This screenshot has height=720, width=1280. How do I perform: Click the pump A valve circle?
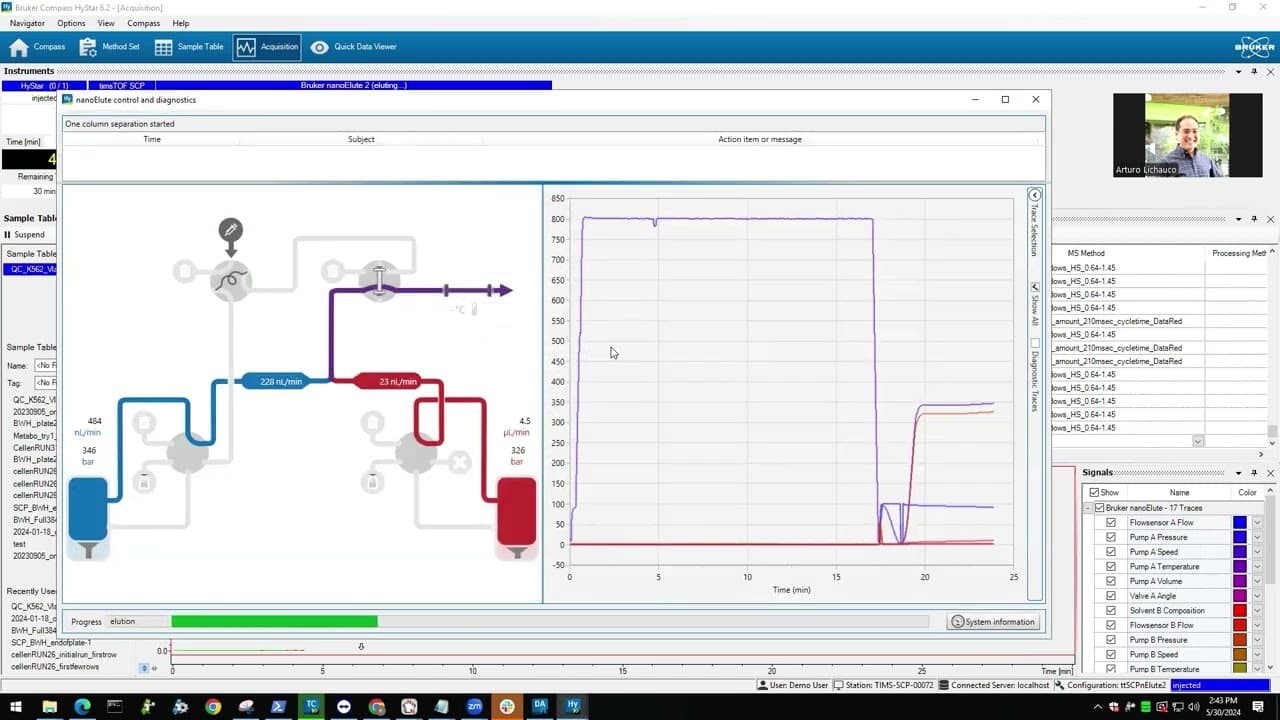pos(187,453)
